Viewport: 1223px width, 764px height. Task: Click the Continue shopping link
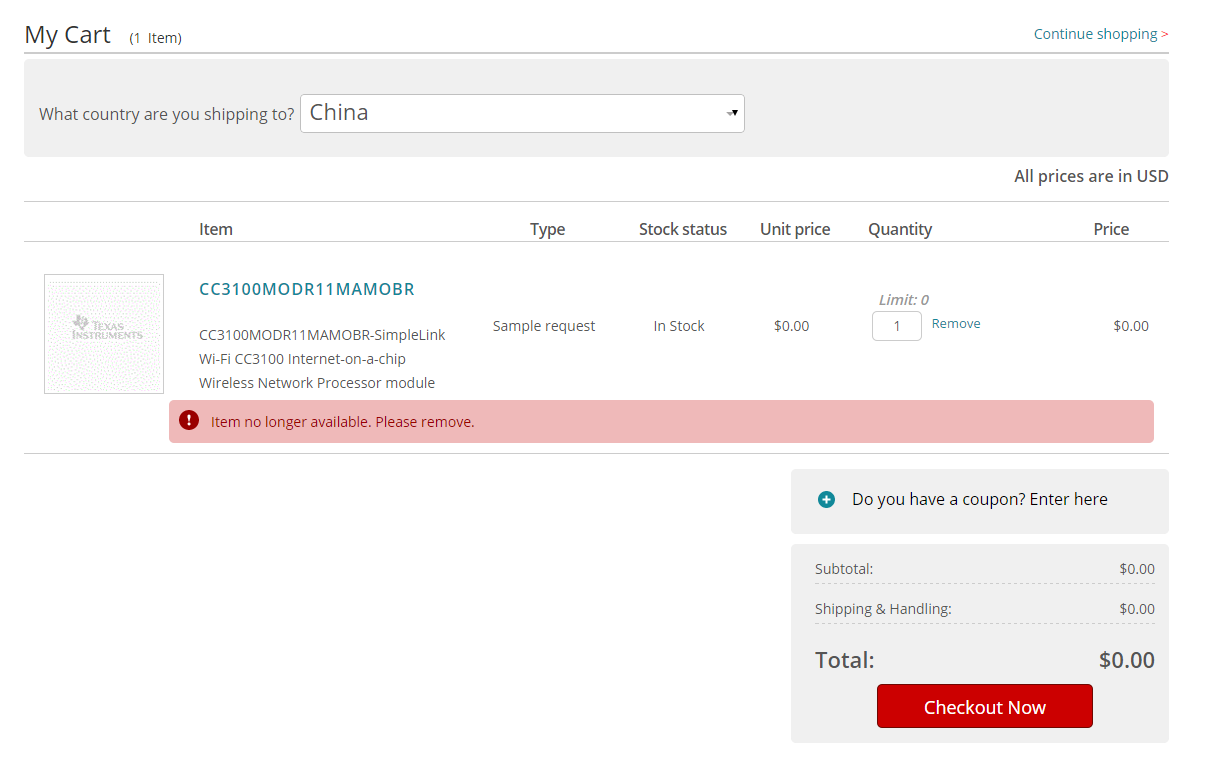pyautogui.click(x=1101, y=34)
